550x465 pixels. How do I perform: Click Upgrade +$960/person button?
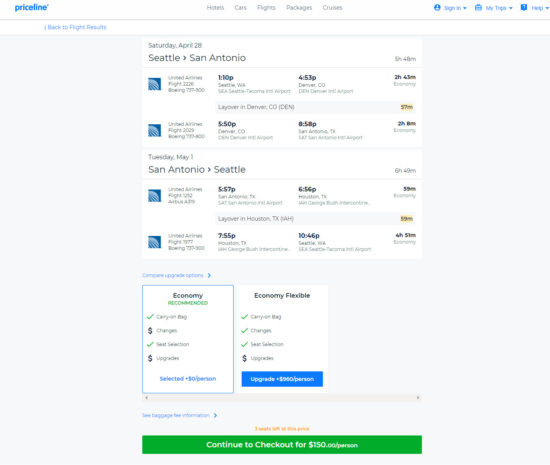[282, 379]
